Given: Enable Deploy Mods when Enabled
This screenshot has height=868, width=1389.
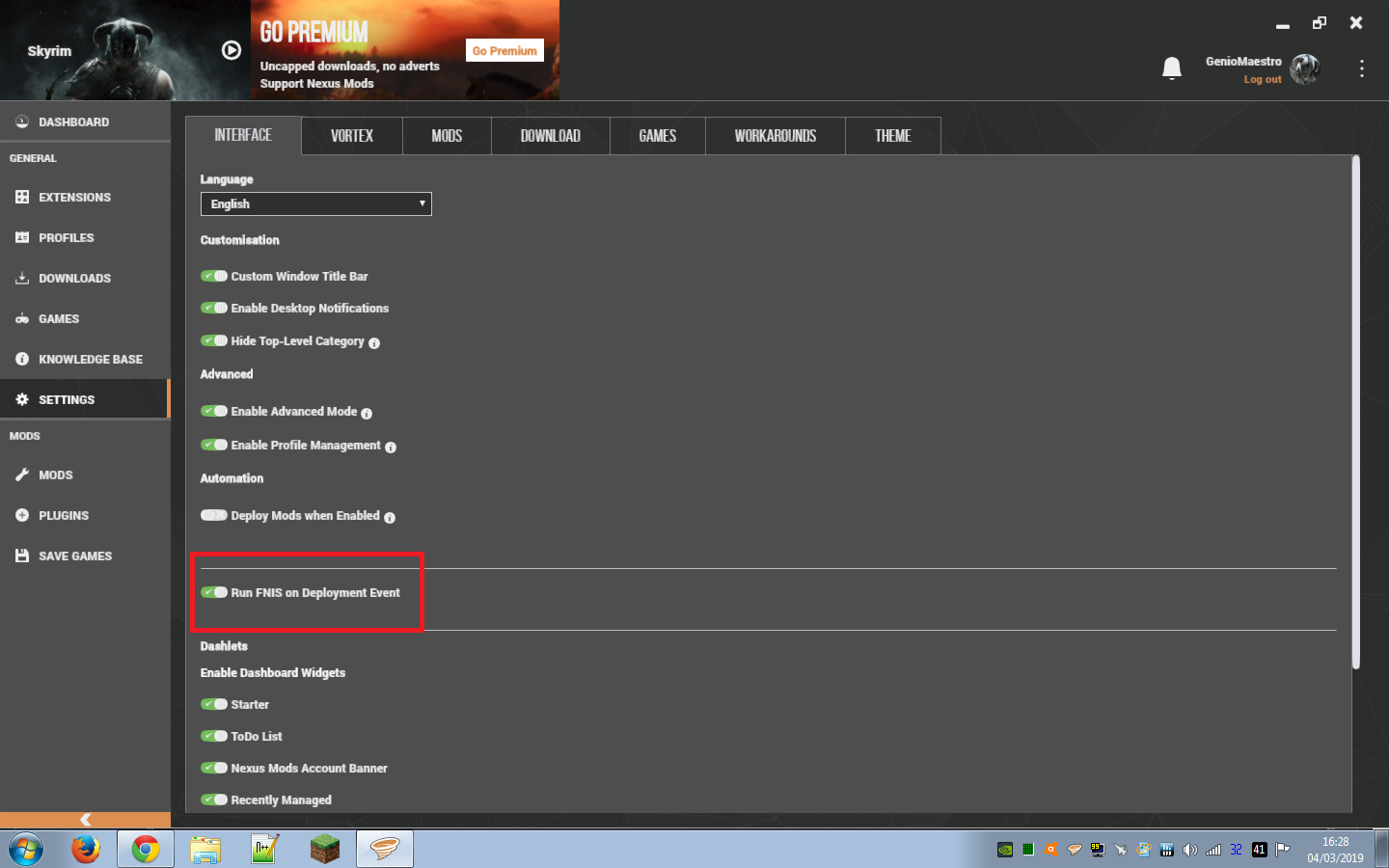Looking at the screenshot, I should 214,515.
